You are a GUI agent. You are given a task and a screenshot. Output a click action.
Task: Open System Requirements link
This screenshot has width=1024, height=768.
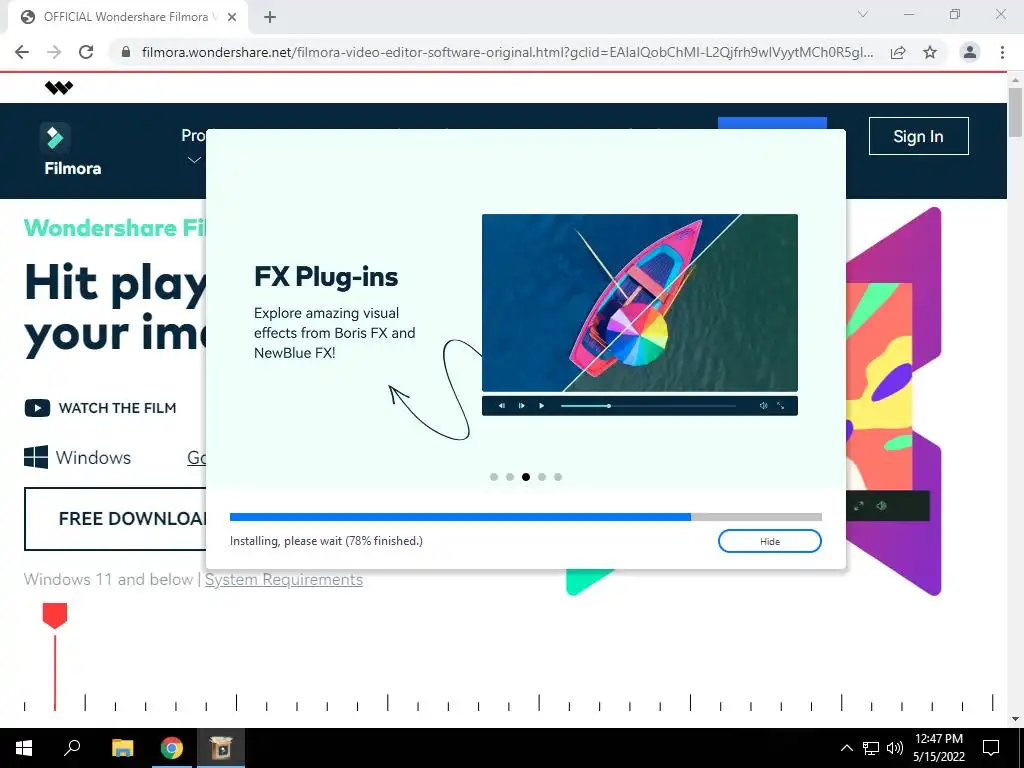(284, 580)
